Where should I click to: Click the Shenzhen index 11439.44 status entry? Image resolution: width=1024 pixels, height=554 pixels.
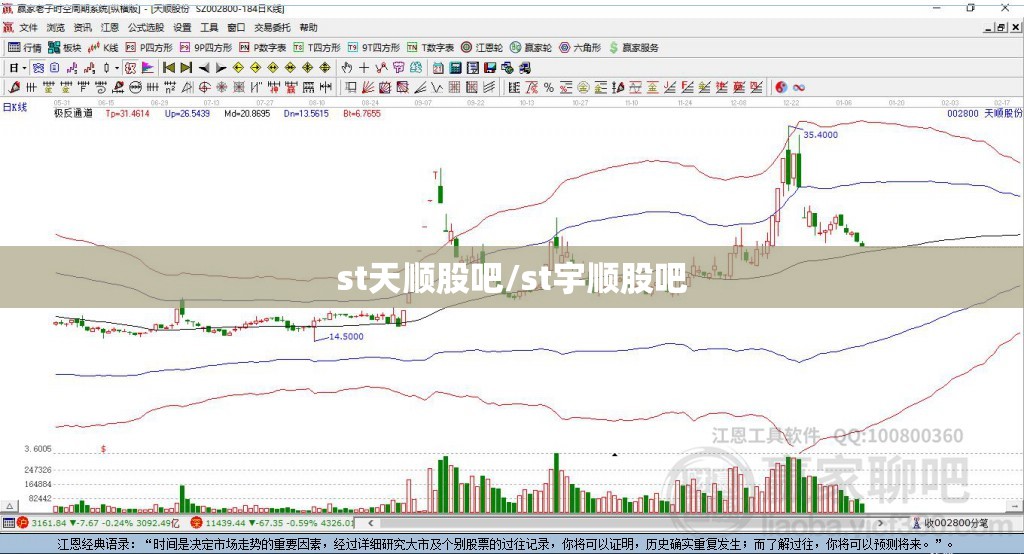click(272, 523)
